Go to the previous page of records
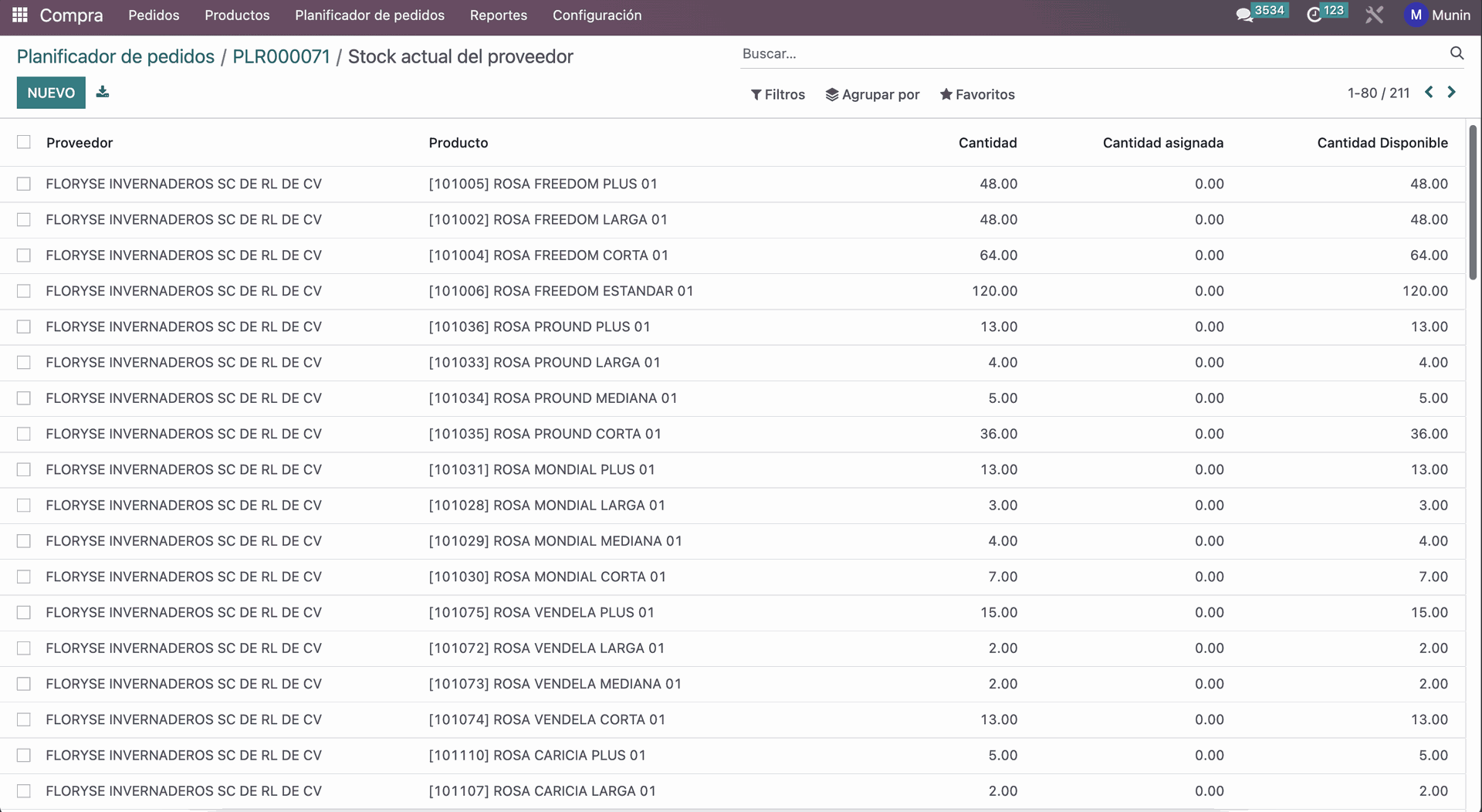The width and height of the screenshot is (1482, 812). coord(1429,92)
